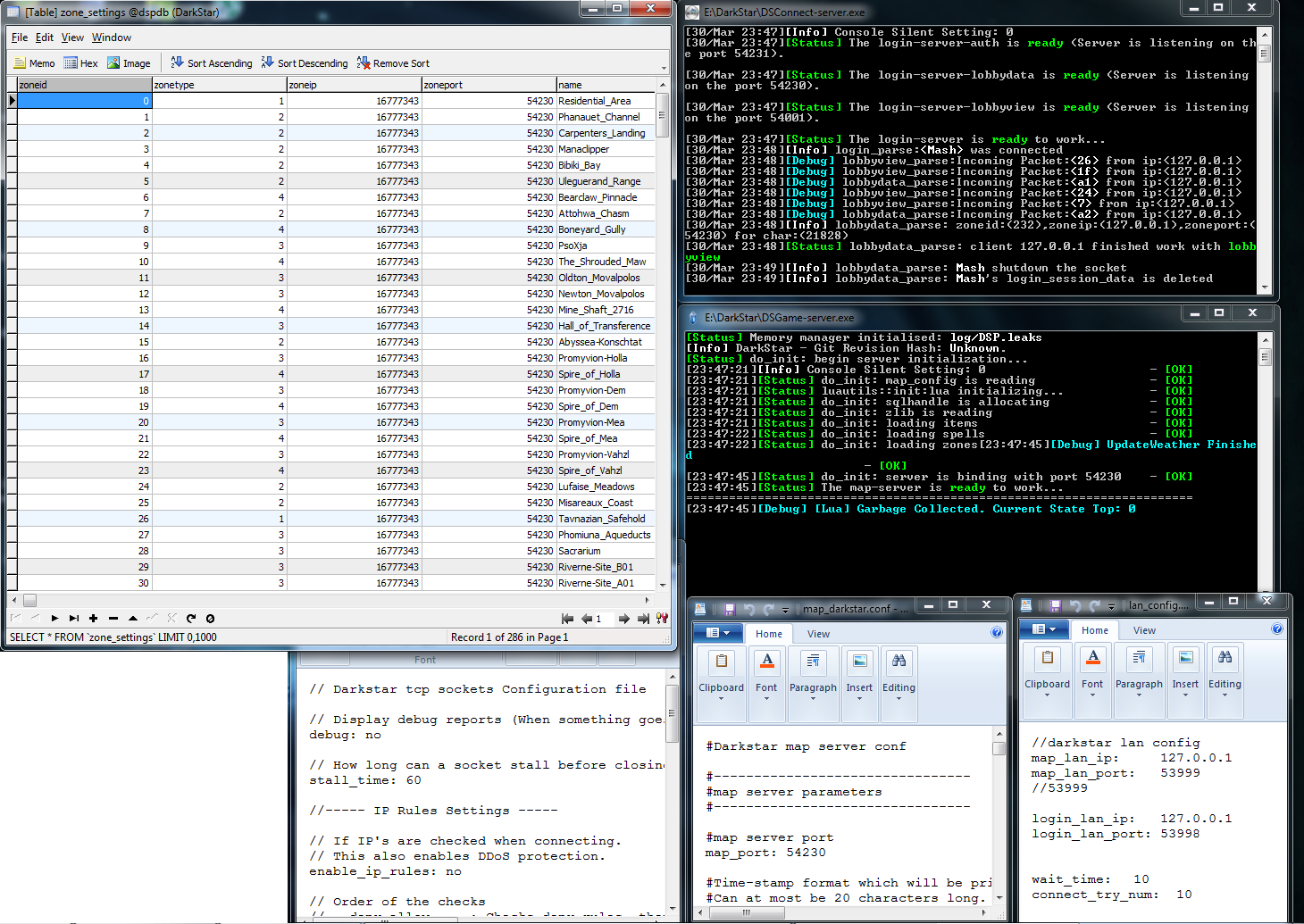
Task: Click Sort Ascending in table toolbar
Action: click(x=212, y=63)
